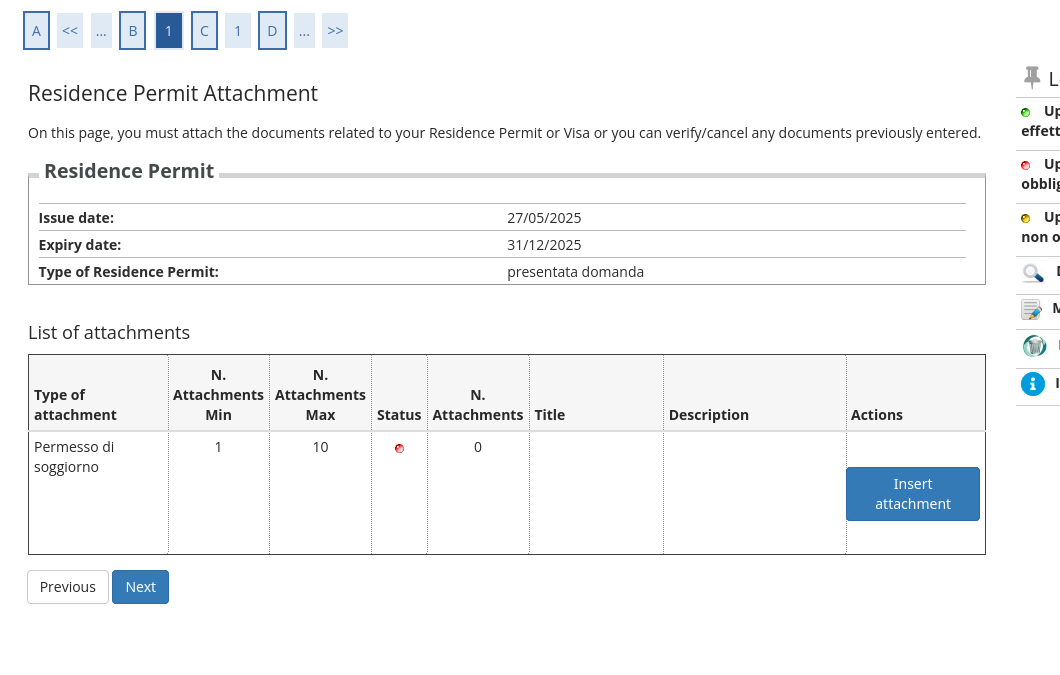Click the magnifying glass icon in the legend
The height and width of the screenshot is (675, 1060).
pyautogui.click(x=1032, y=273)
